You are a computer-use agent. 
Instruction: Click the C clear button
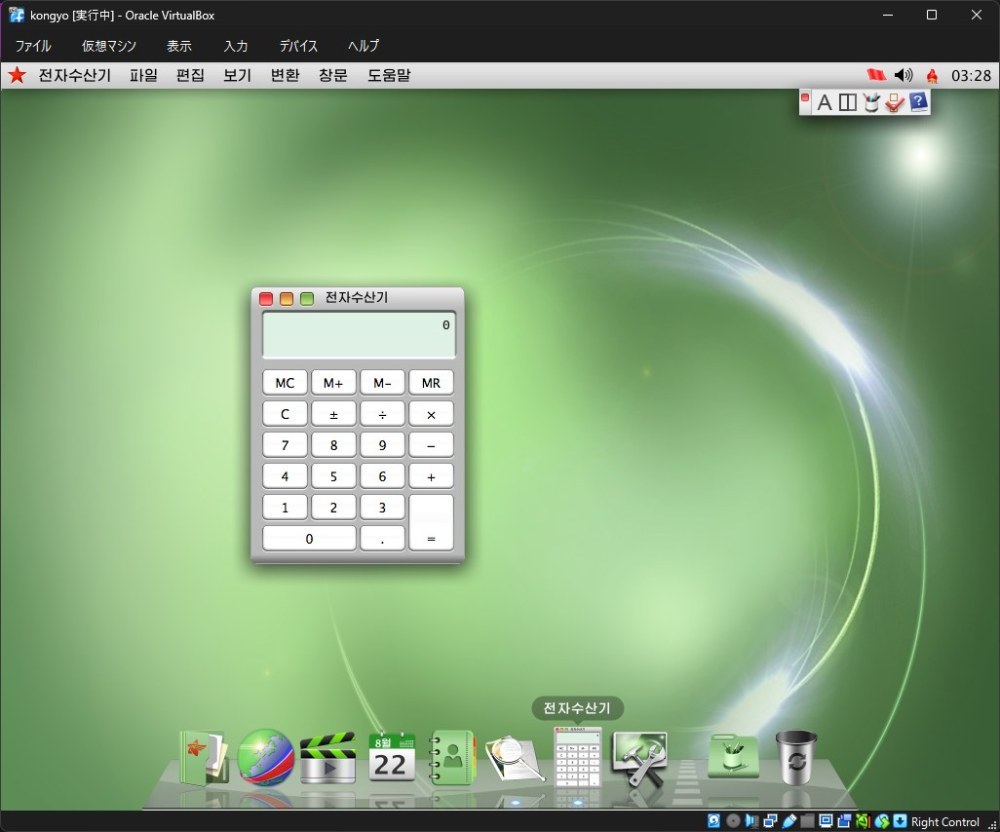point(285,414)
